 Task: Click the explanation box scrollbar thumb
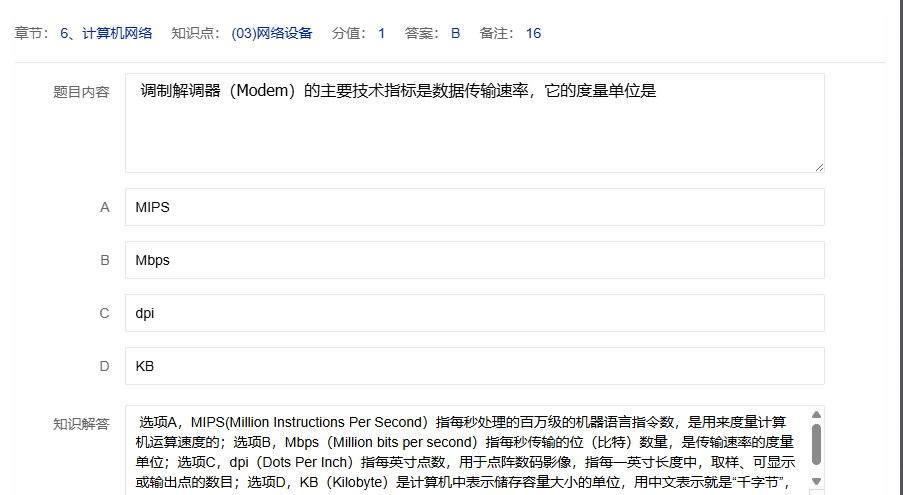point(816,444)
